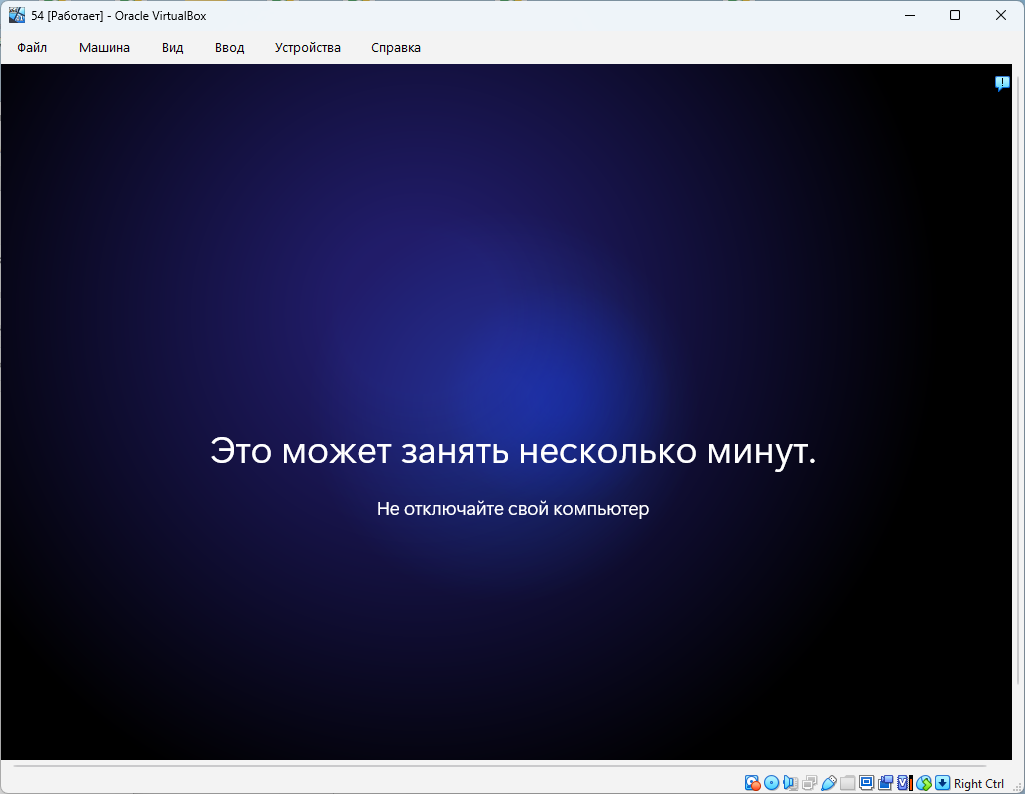Open the network adapters indicator
This screenshot has width=1025, height=794.
[809, 783]
